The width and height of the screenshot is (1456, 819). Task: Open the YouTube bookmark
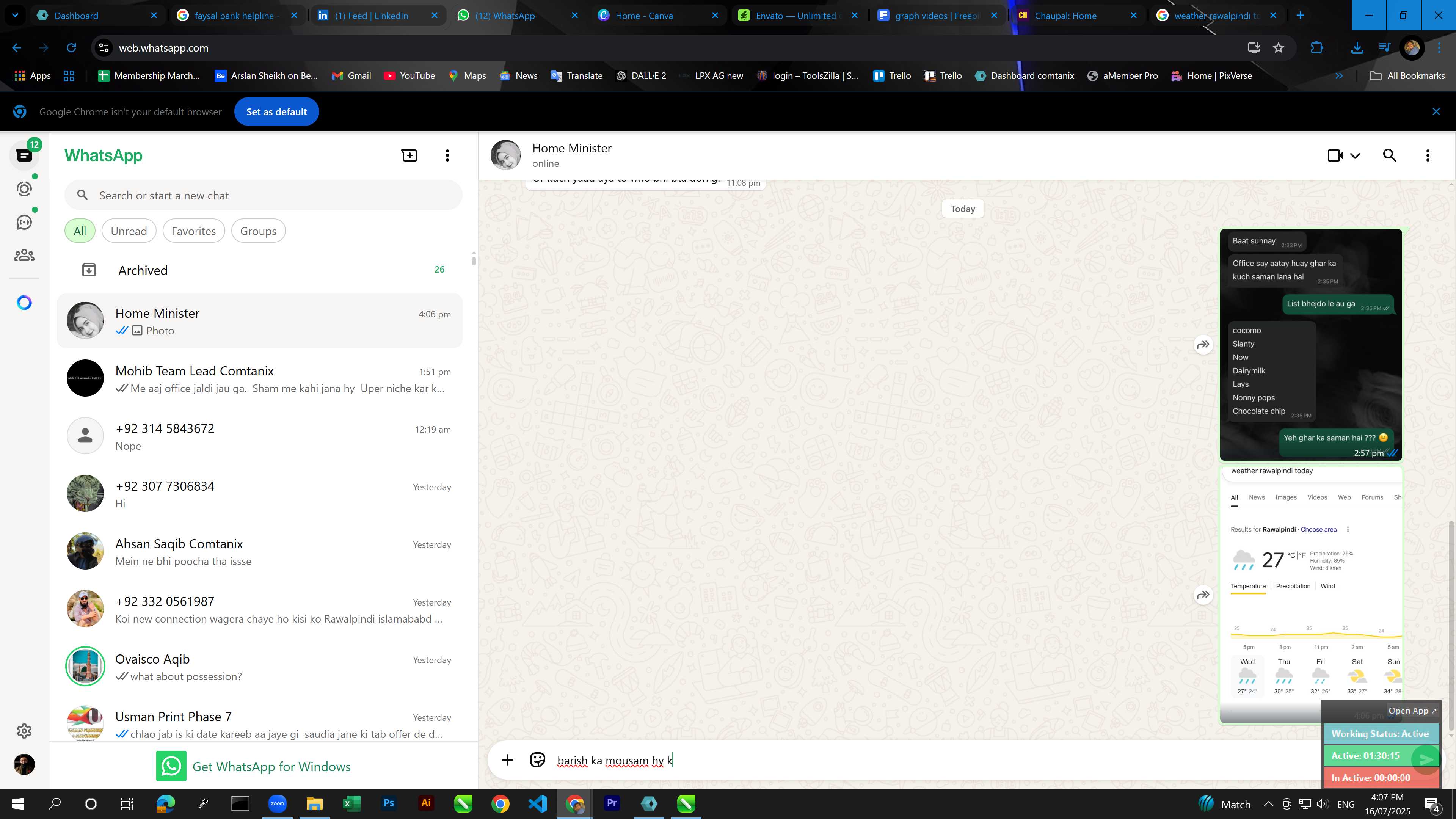coord(409,76)
